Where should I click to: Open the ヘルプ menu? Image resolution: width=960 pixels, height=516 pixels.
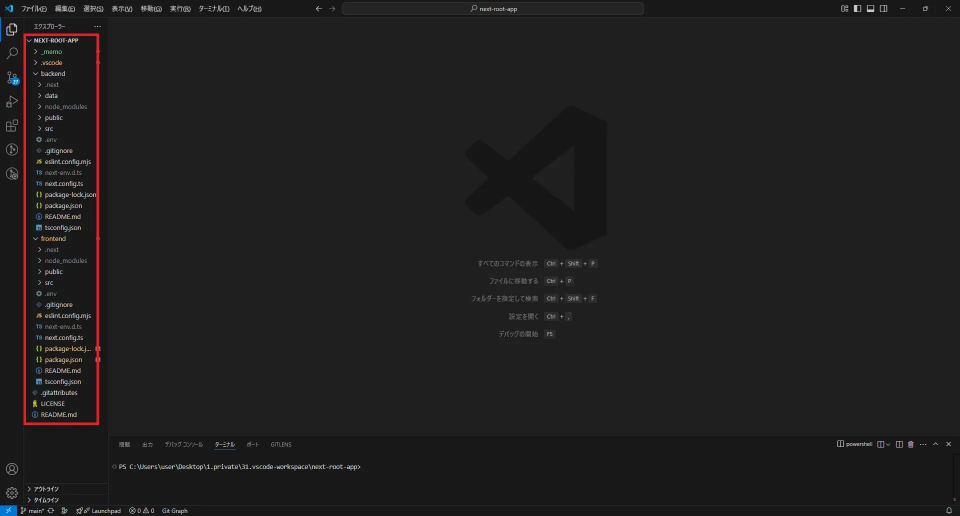click(x=249, y=9)
